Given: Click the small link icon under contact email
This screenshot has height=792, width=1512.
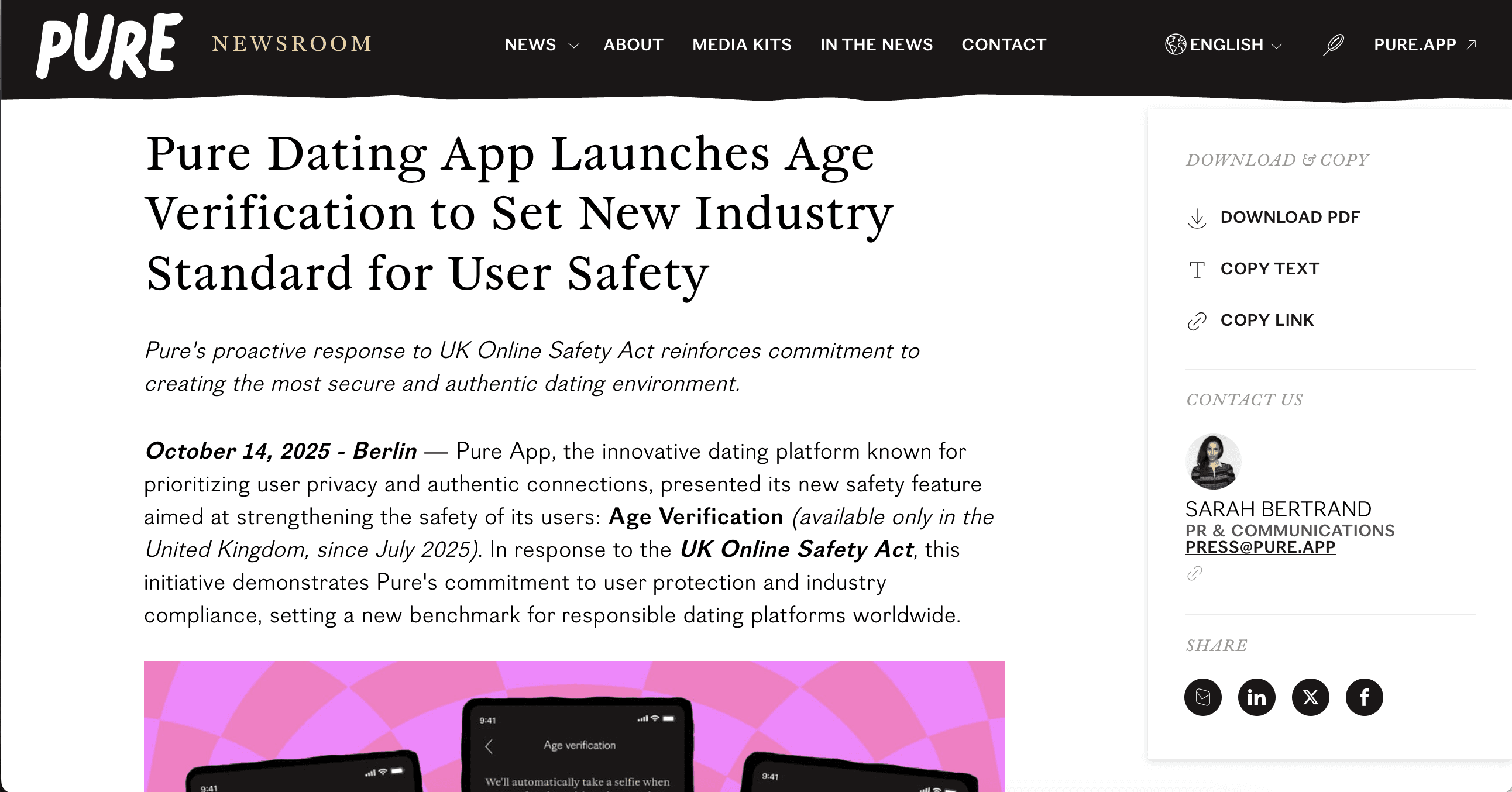Looking at the screenshot, I should coord(1194,573).
